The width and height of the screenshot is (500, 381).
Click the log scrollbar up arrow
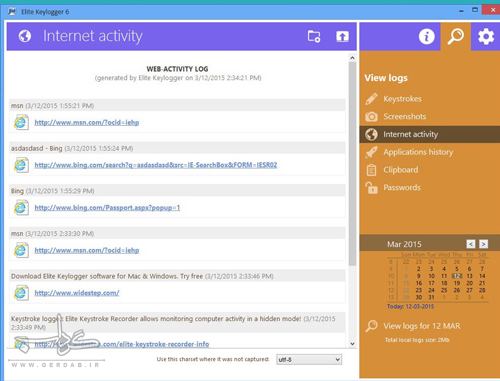pyautogui.click(x=352, y=58)
